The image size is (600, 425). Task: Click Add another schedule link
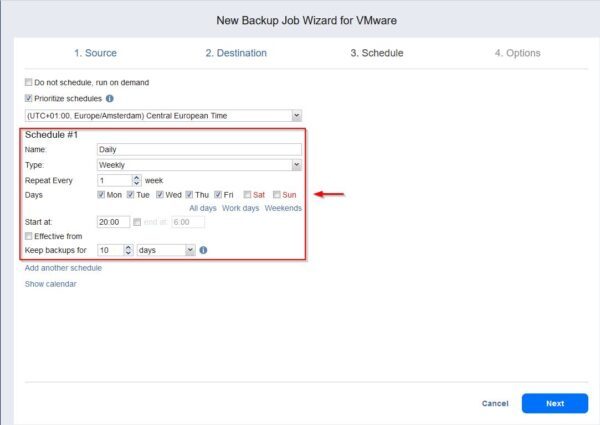point(63,268)
